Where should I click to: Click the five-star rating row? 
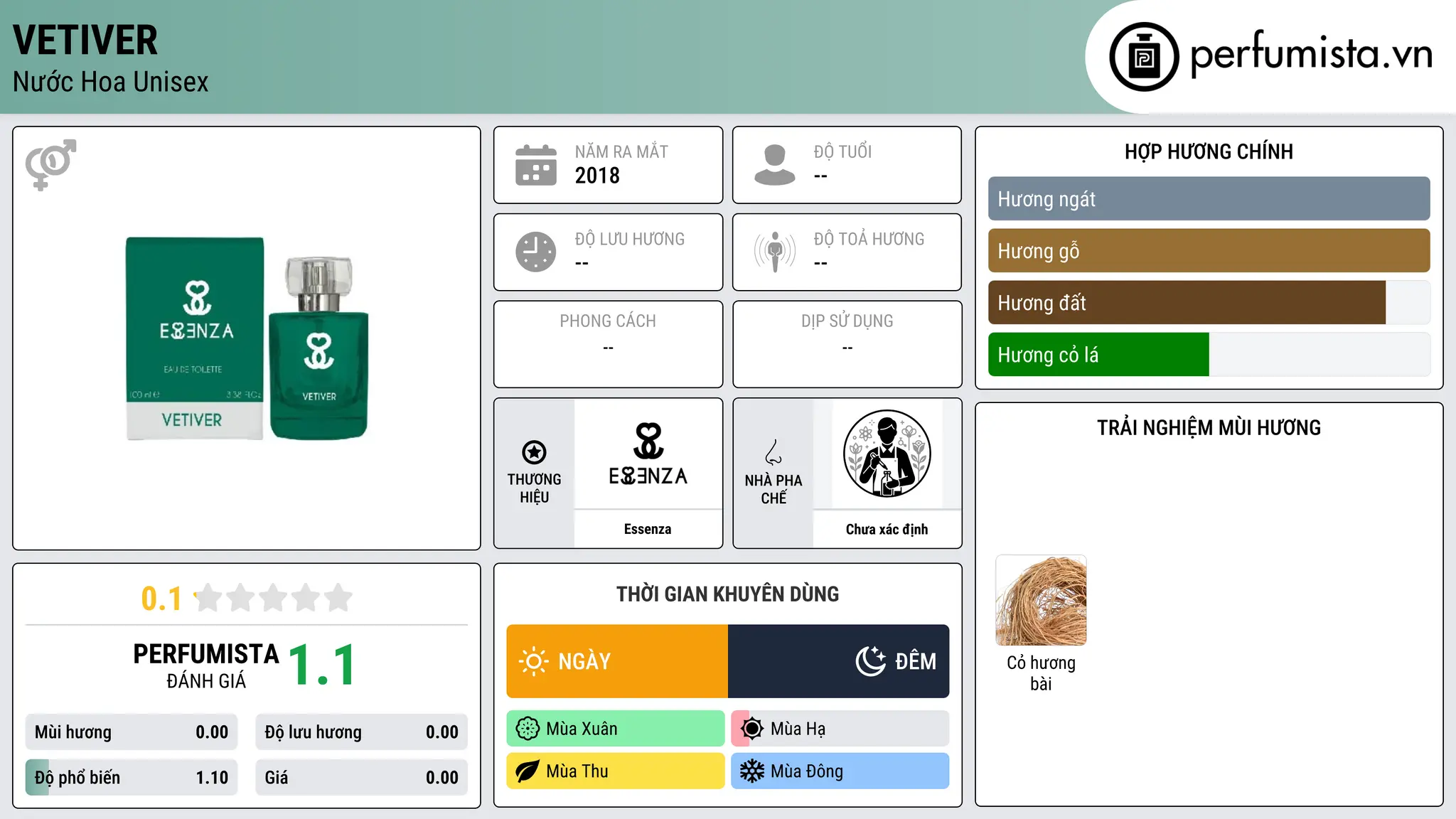274,598
